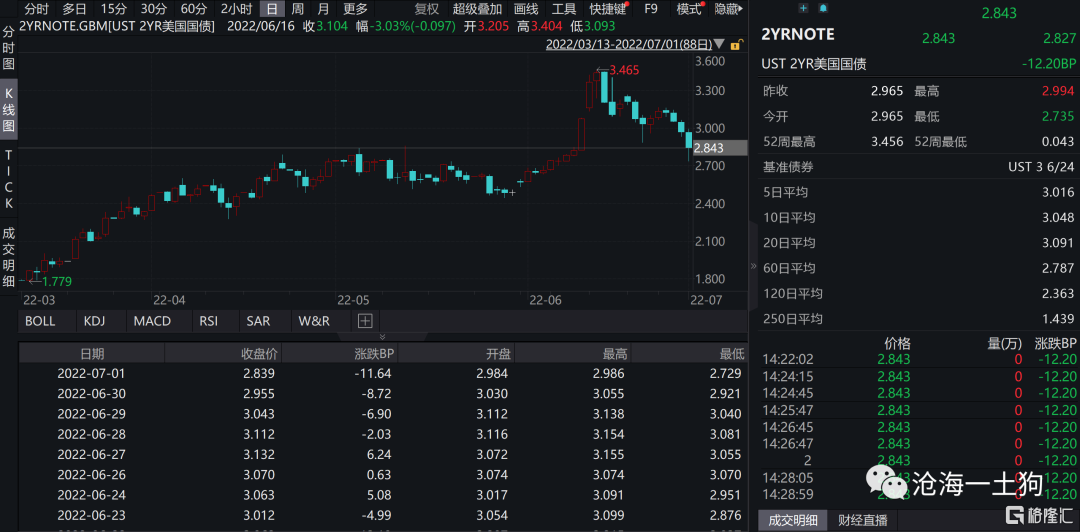Enable the MACD indicator
The width and height of the screenshot is (1080, 532).
pyautogui.click(x=152, y=320)
